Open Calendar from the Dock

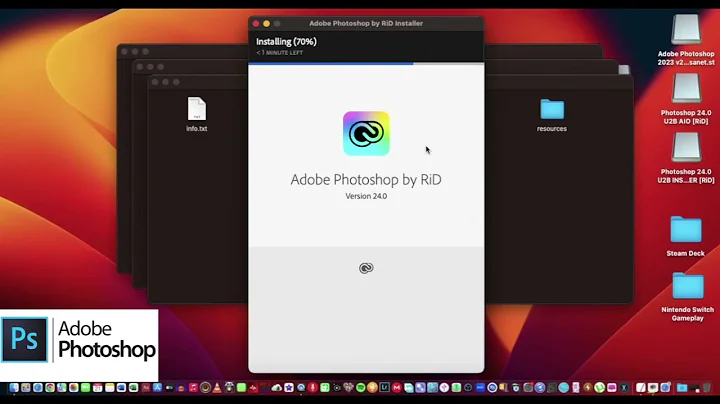click(97, 388)
